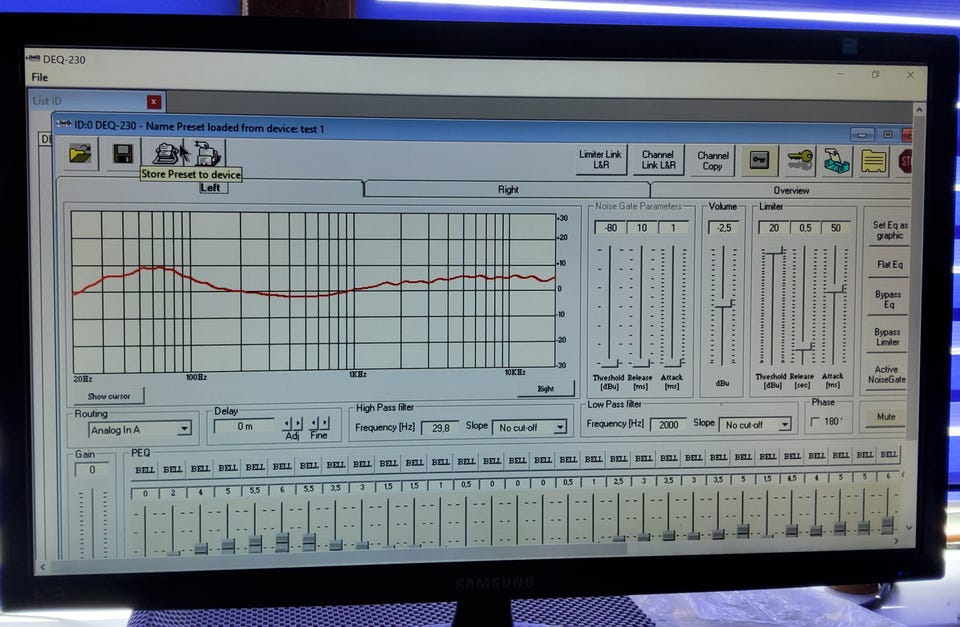Click the Right button below the EQ graph

pyautogui.click(x=546, y=388)
